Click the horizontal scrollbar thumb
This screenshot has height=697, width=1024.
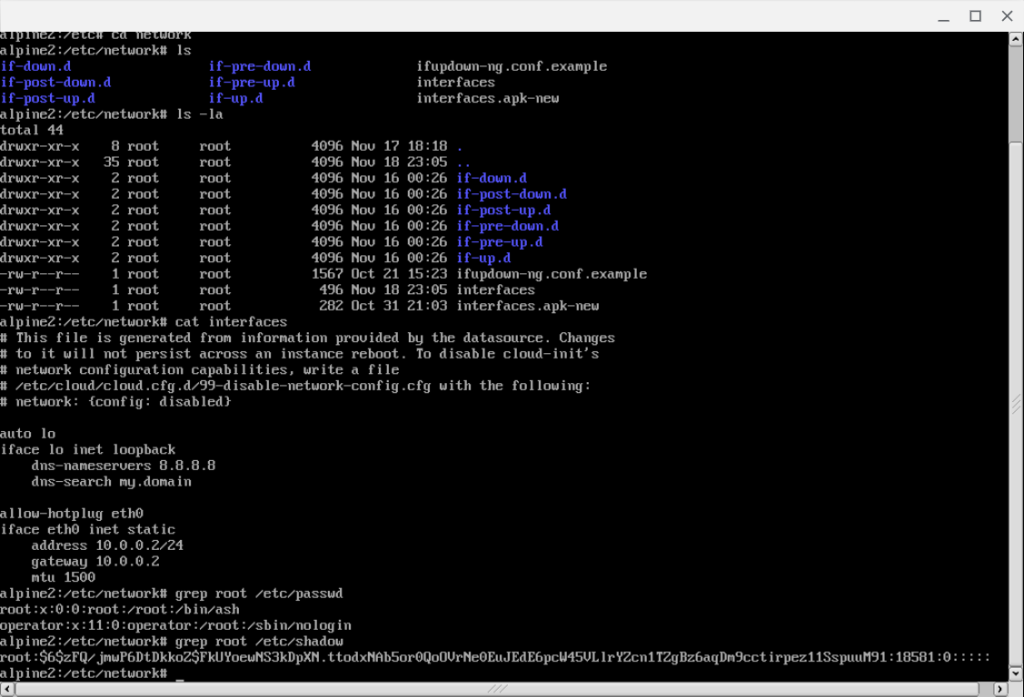coord(496,689)
